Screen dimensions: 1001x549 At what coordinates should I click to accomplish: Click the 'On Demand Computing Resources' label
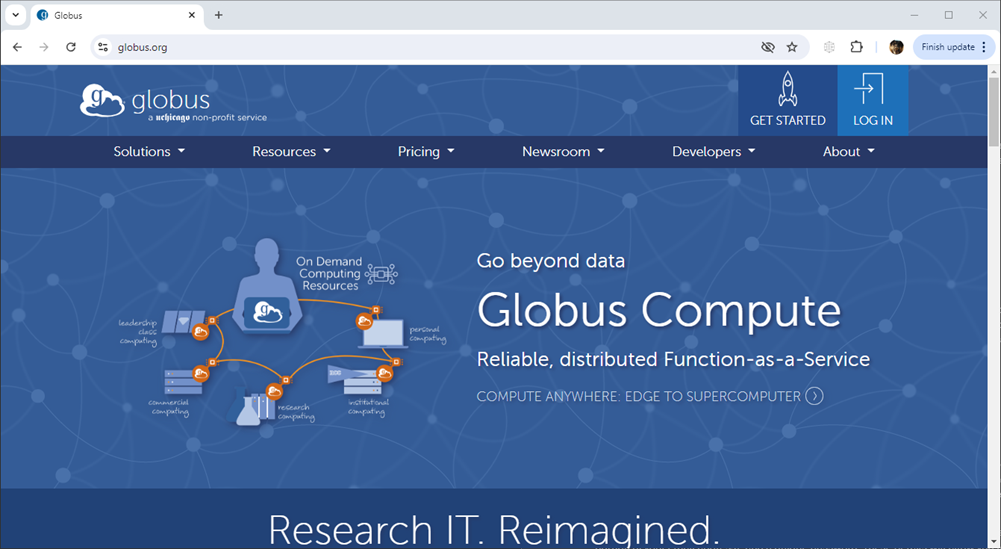coord(329,274)
